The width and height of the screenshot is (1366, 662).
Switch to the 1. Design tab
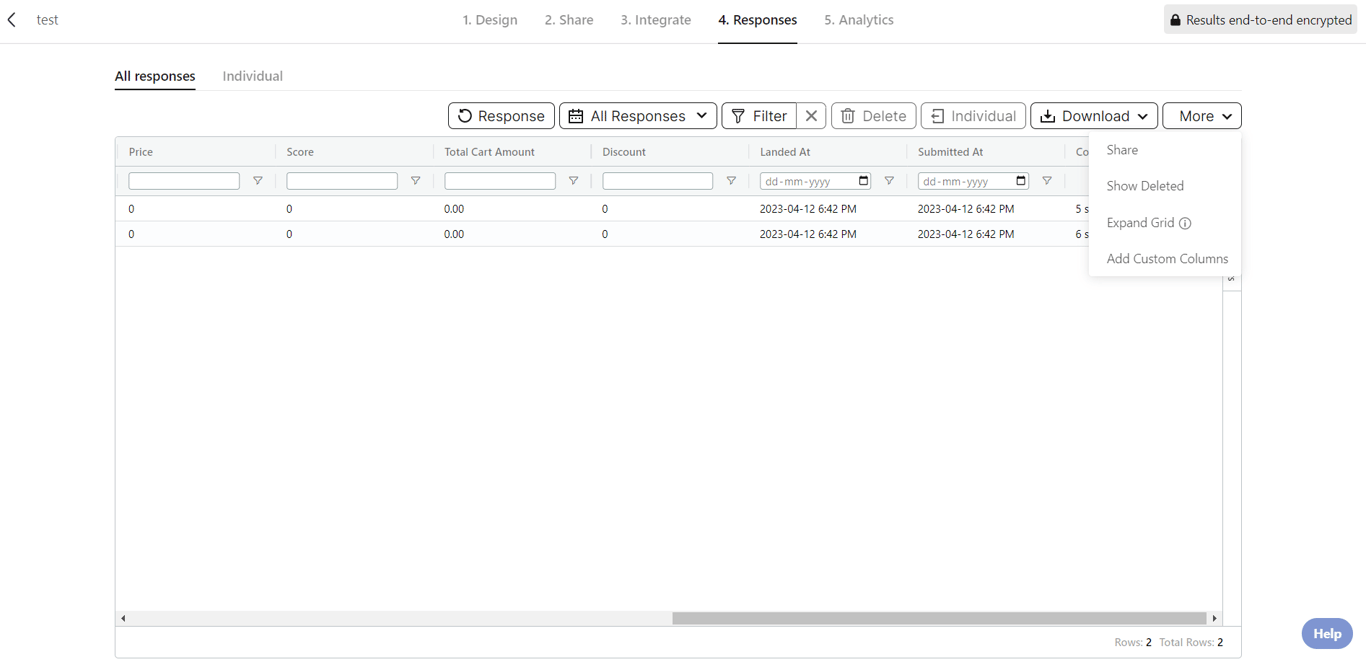[490, 20]
